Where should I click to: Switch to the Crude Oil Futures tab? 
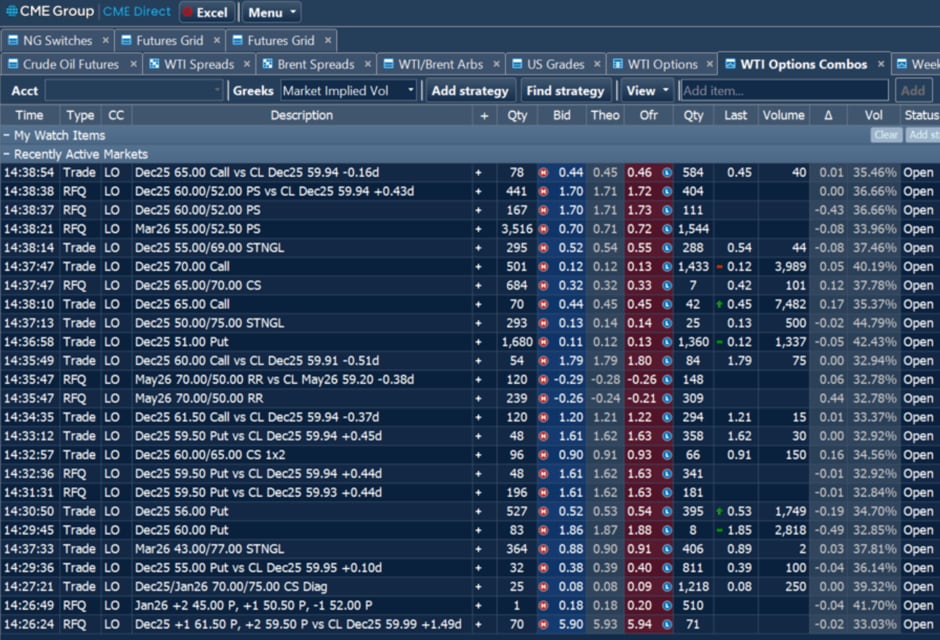(x=71, y=64)
